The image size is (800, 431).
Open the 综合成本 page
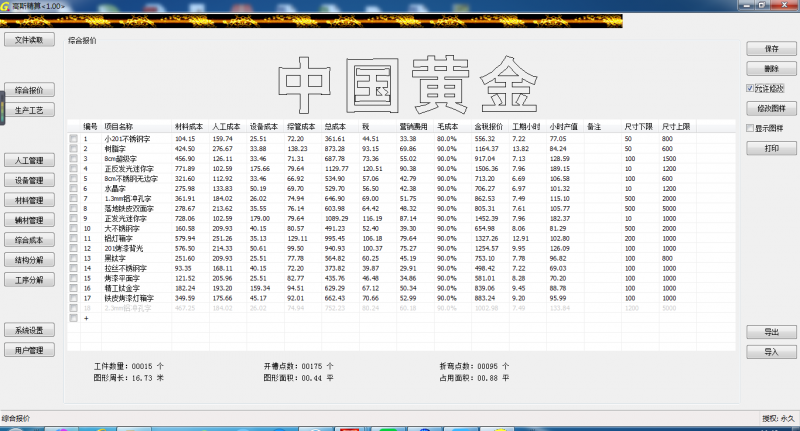(29, 240)
